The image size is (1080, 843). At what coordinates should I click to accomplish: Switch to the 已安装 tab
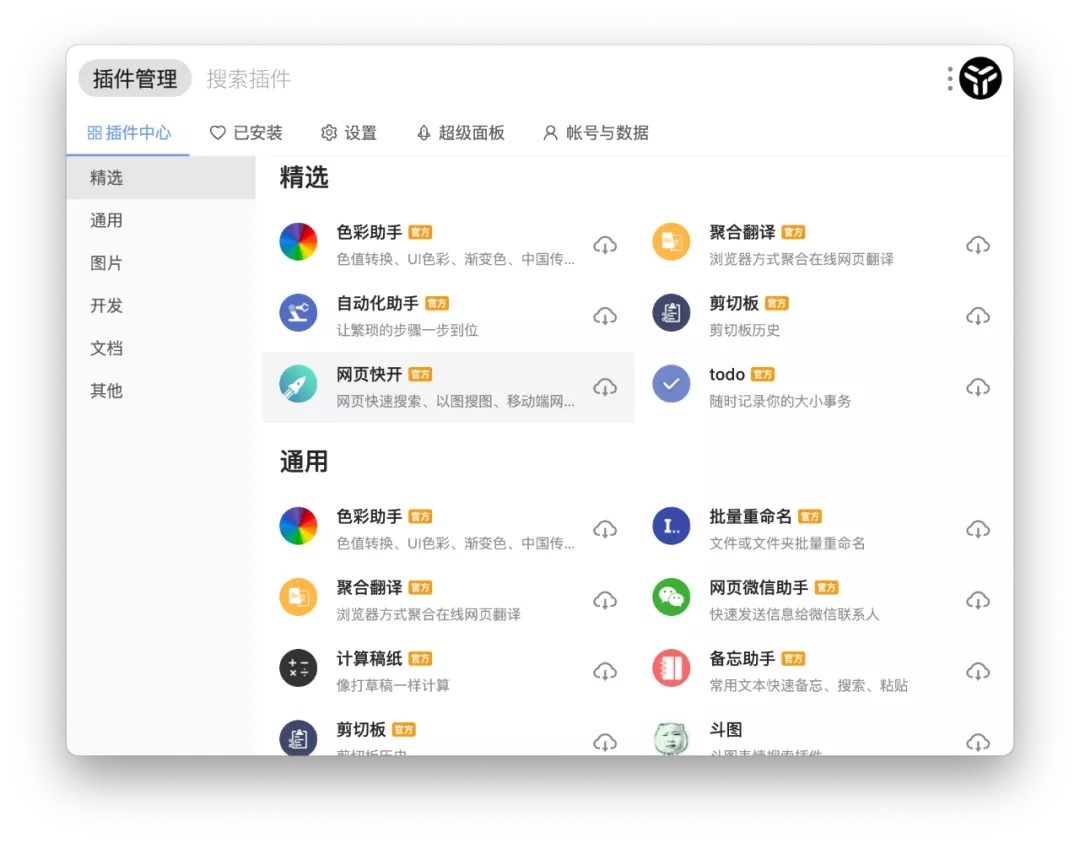coord(246,133)
